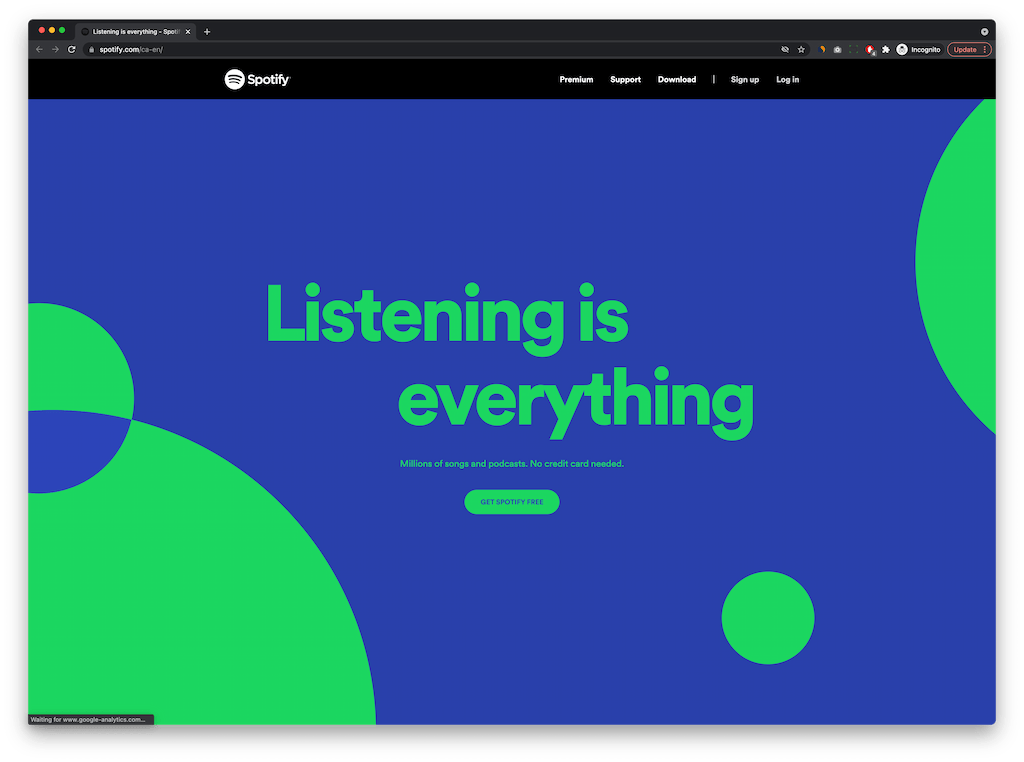Click the crossed-out eye icon in toolbar
1024x762 pixels.
click(x=784, y=49)
